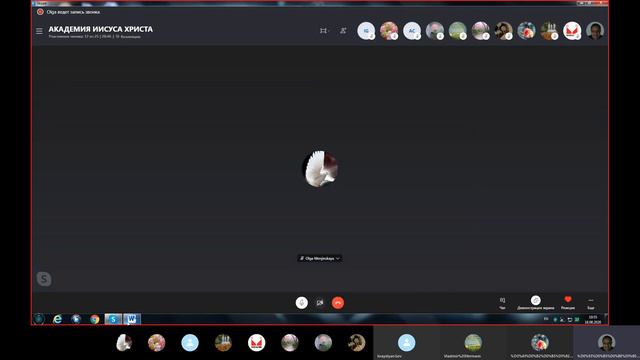Click the taskbar clock and date
The width and height of the screenshot is (640, 360).
coord(593,319)
